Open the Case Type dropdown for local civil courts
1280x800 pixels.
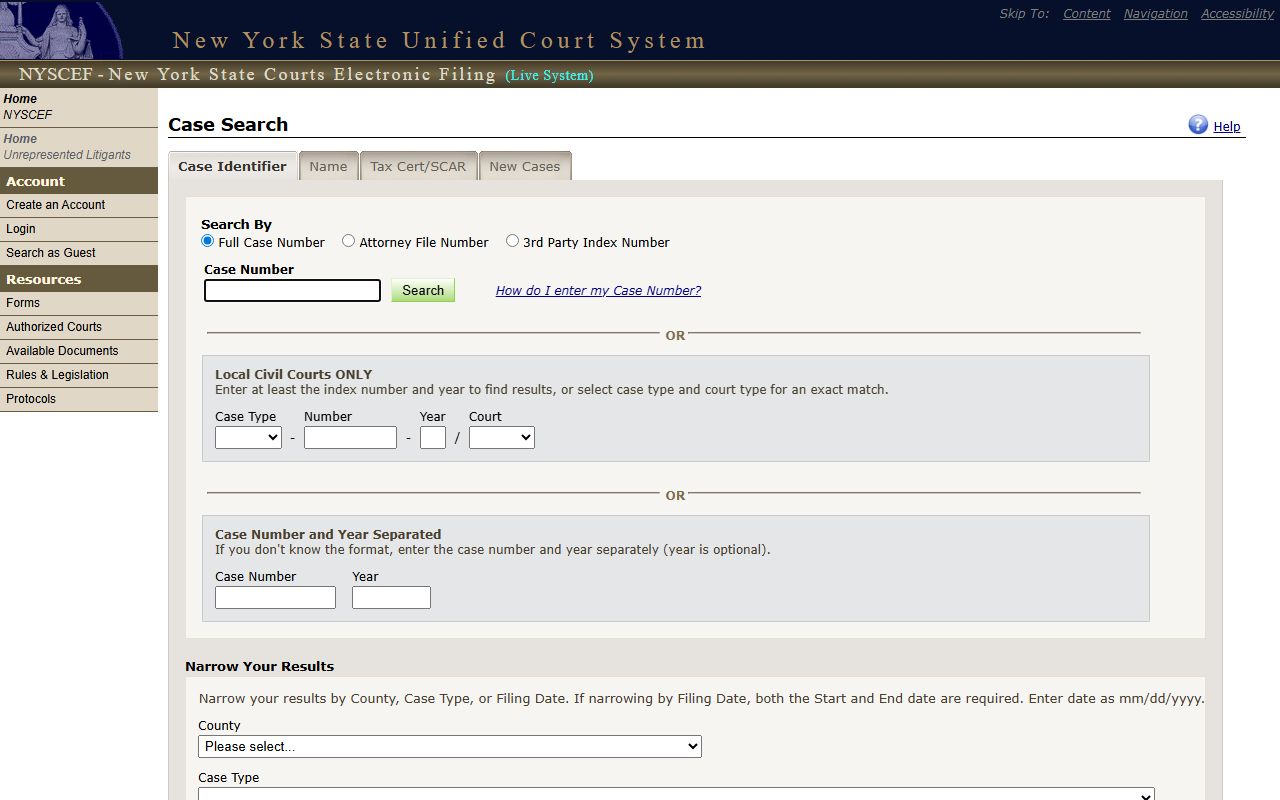[x=248, y=437]
